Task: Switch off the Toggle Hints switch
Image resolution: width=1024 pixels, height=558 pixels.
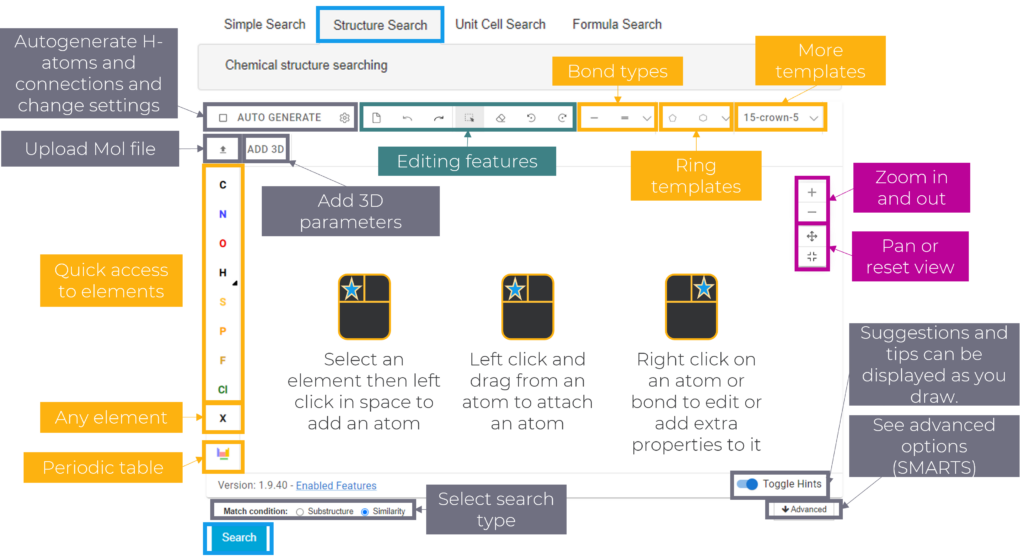Action: pos(747,484)
